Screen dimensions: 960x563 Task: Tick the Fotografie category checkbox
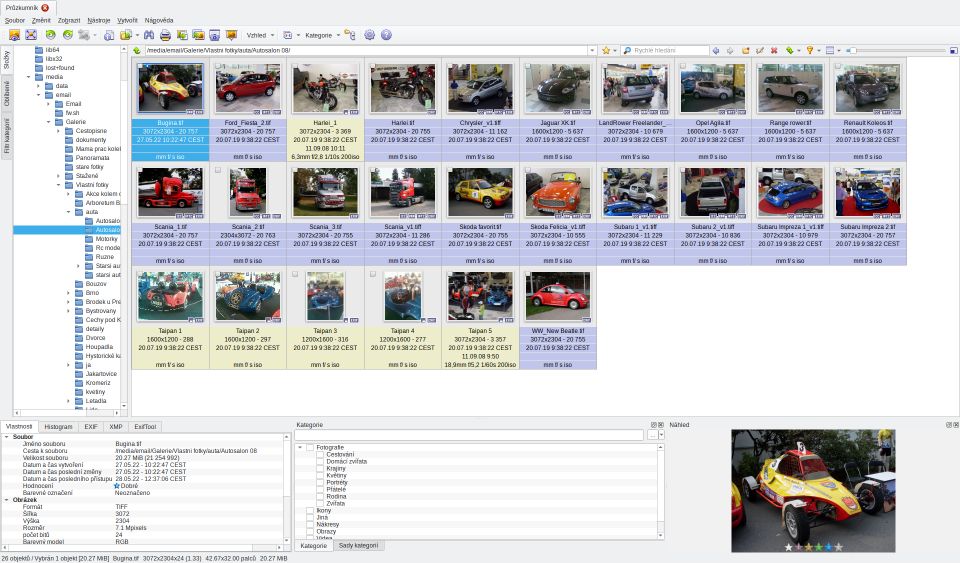pyautogui.click(x=310, y=447)
